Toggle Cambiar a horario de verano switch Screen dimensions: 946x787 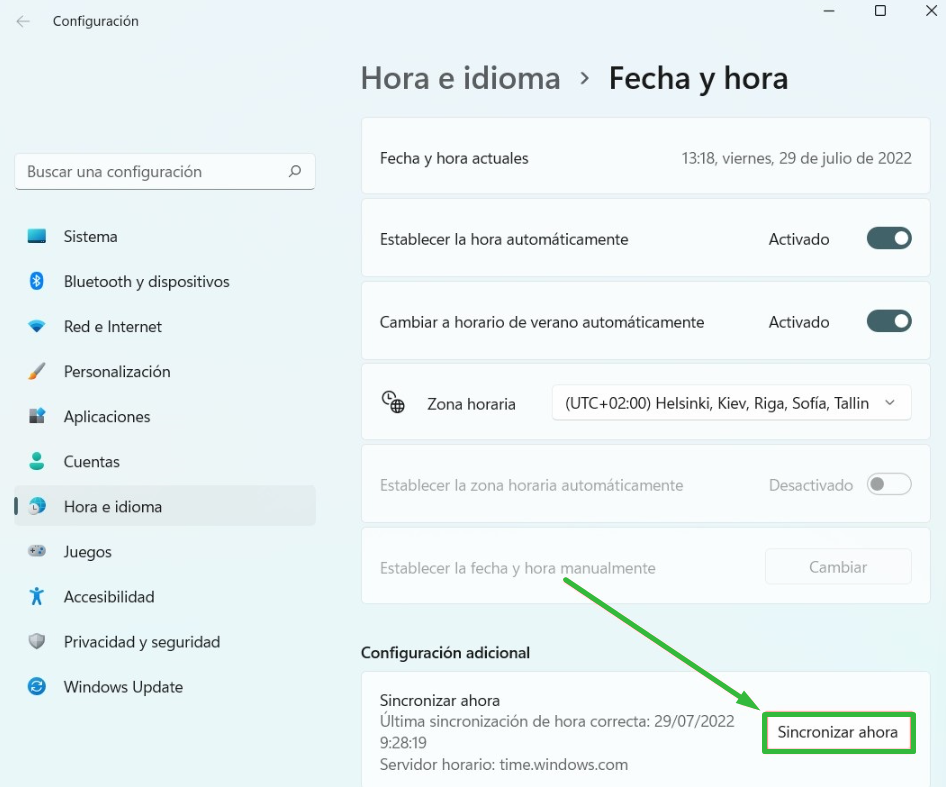click(x=889, y=321)
